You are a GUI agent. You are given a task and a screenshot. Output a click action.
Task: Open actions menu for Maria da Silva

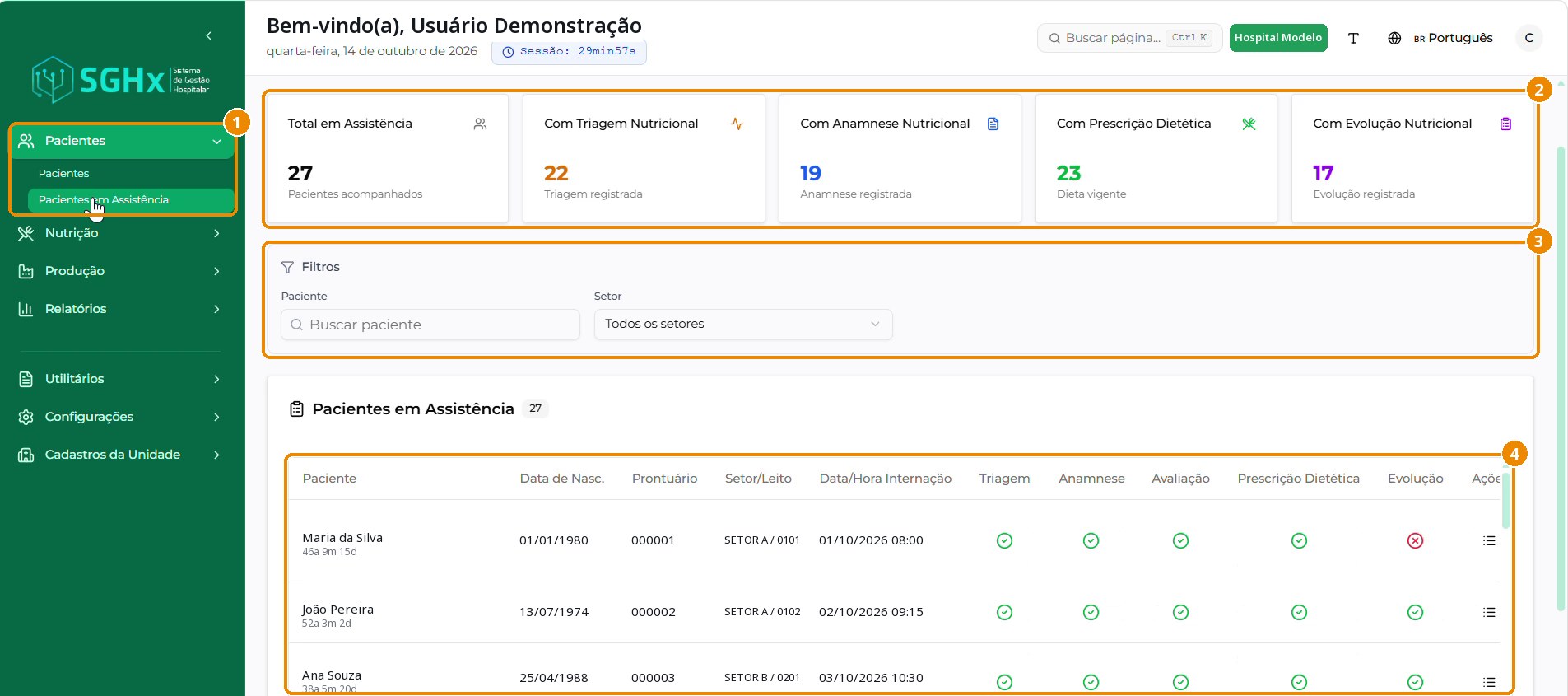pos(1489,540)
